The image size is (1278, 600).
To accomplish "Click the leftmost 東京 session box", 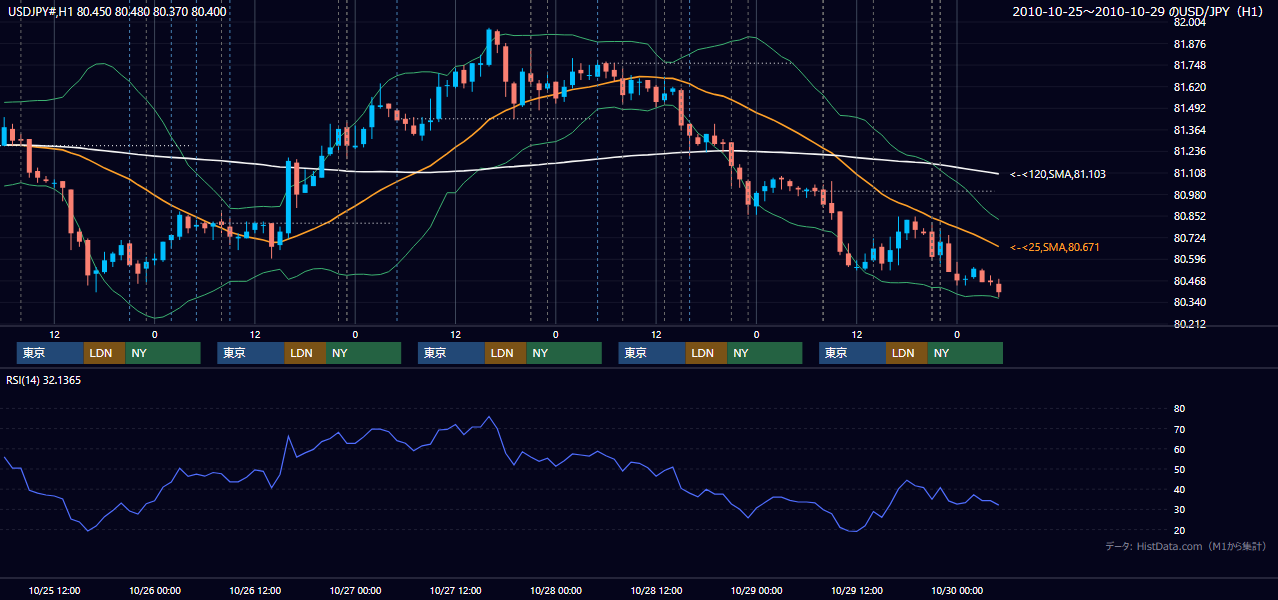I will point(50,353).
